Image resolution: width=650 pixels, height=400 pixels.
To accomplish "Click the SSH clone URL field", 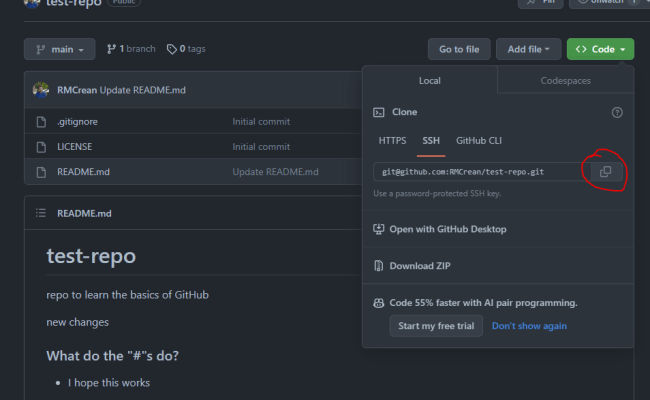I will pyautogui.click(x=481, y=172).
